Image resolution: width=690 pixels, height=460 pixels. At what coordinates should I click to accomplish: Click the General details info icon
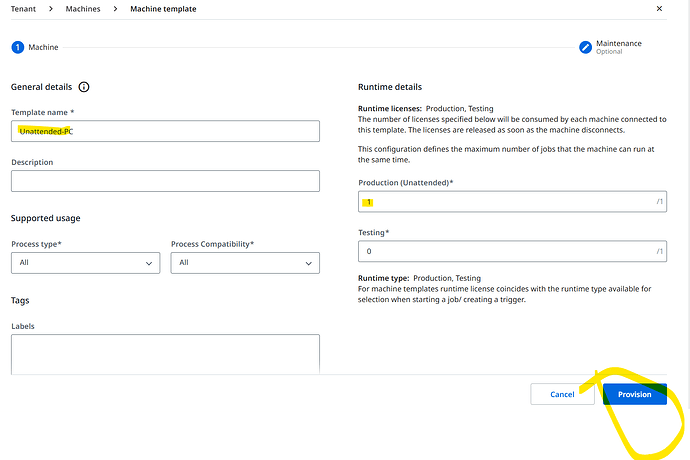(x=84, y=87)
